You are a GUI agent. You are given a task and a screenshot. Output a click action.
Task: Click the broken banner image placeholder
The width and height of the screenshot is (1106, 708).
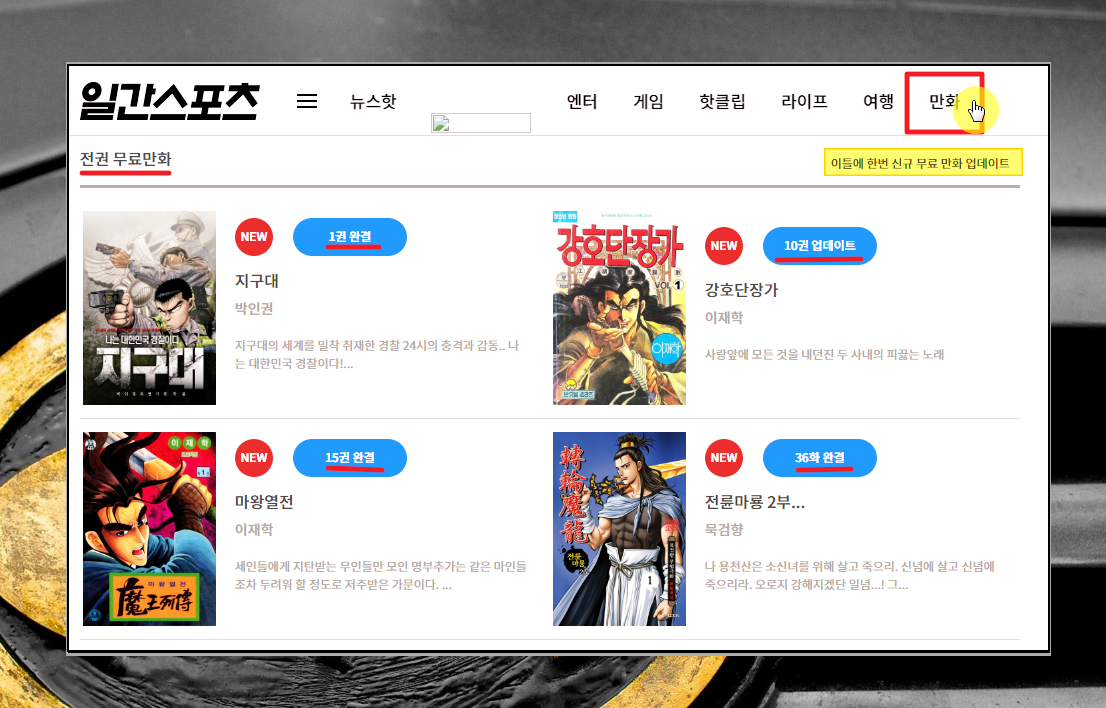tap(481, 123)
